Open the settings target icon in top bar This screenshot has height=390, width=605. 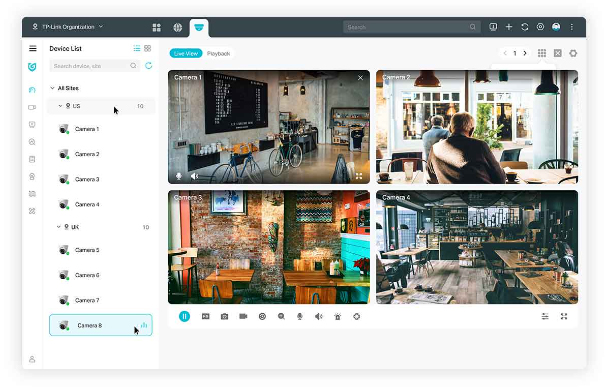pos(540,27)
